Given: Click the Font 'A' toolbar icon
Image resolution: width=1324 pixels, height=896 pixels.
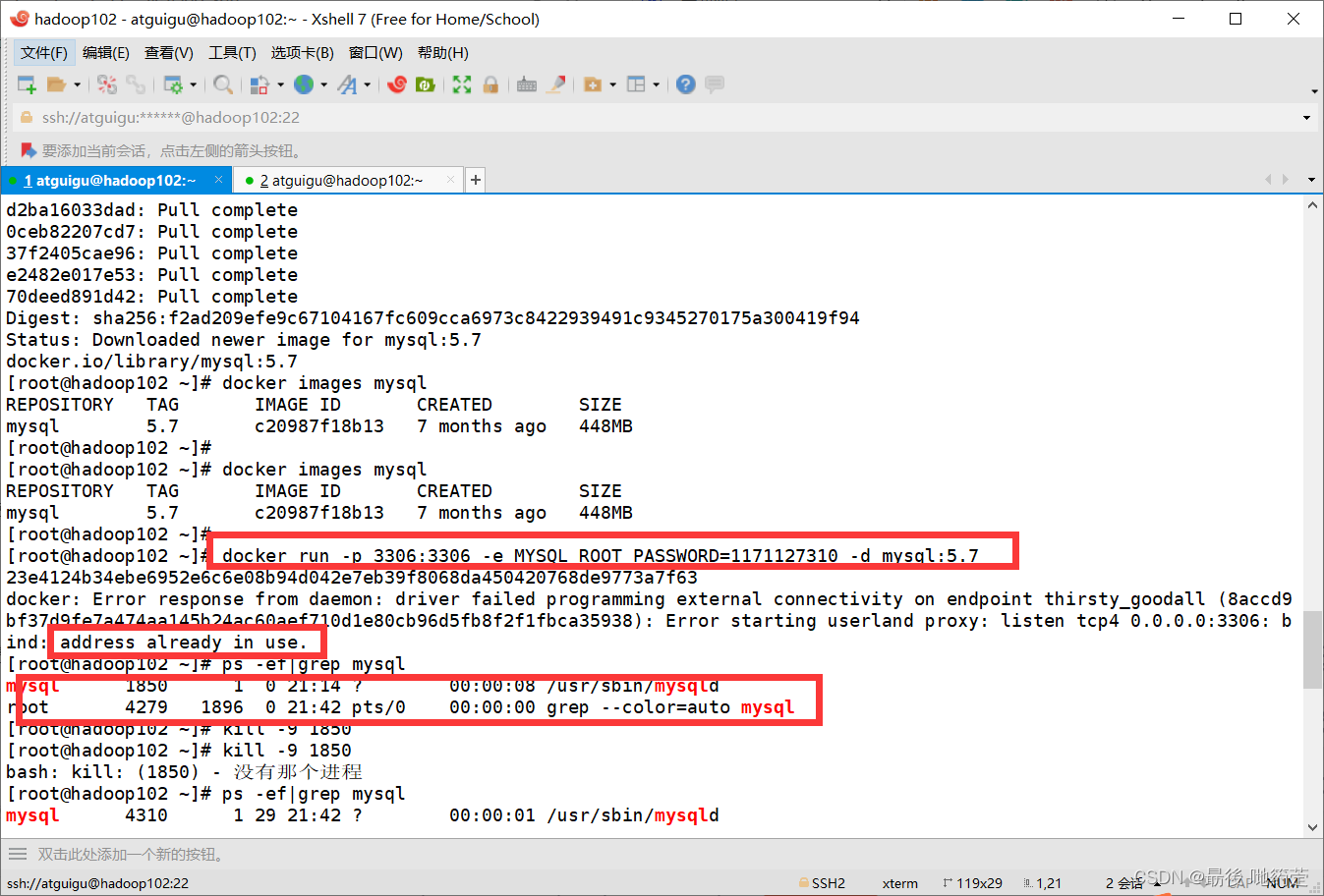Looking at the screenshot, I should pos(347,84).
